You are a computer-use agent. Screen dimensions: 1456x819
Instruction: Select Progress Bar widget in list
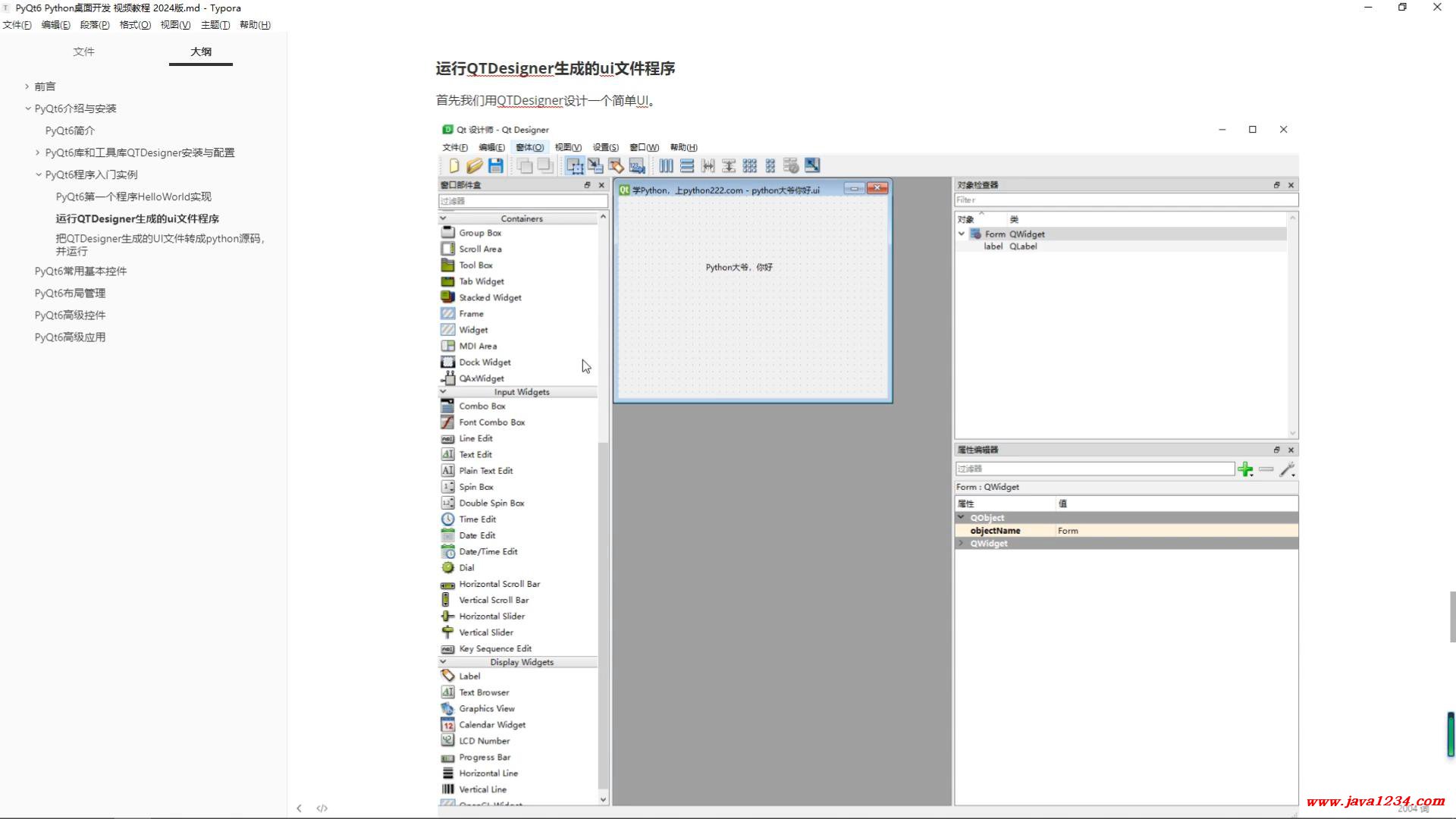point(484,757)
